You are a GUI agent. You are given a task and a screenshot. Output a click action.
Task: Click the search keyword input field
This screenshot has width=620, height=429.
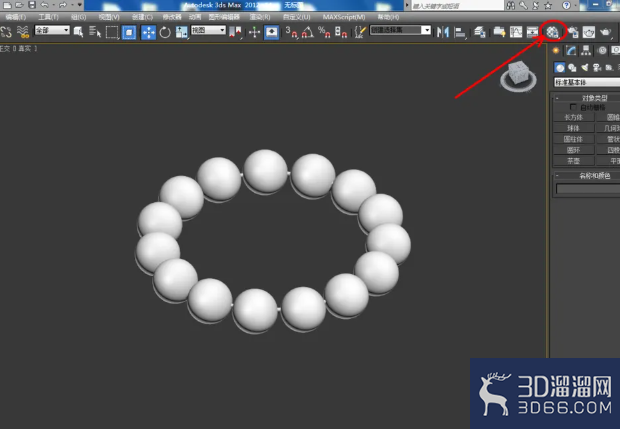457,6
